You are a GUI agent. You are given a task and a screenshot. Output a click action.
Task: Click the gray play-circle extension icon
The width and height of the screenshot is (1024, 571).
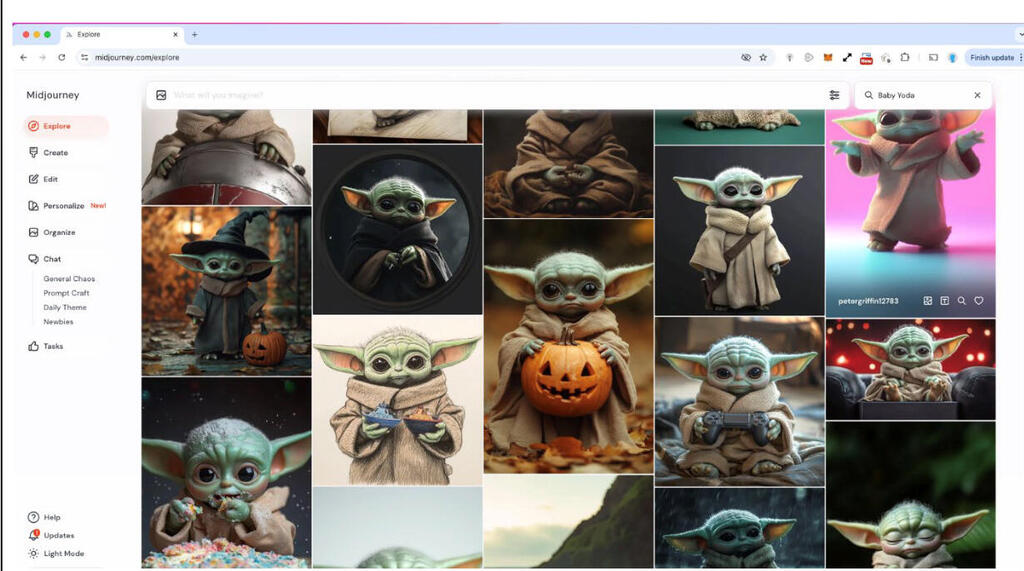[x=808, y=57]
